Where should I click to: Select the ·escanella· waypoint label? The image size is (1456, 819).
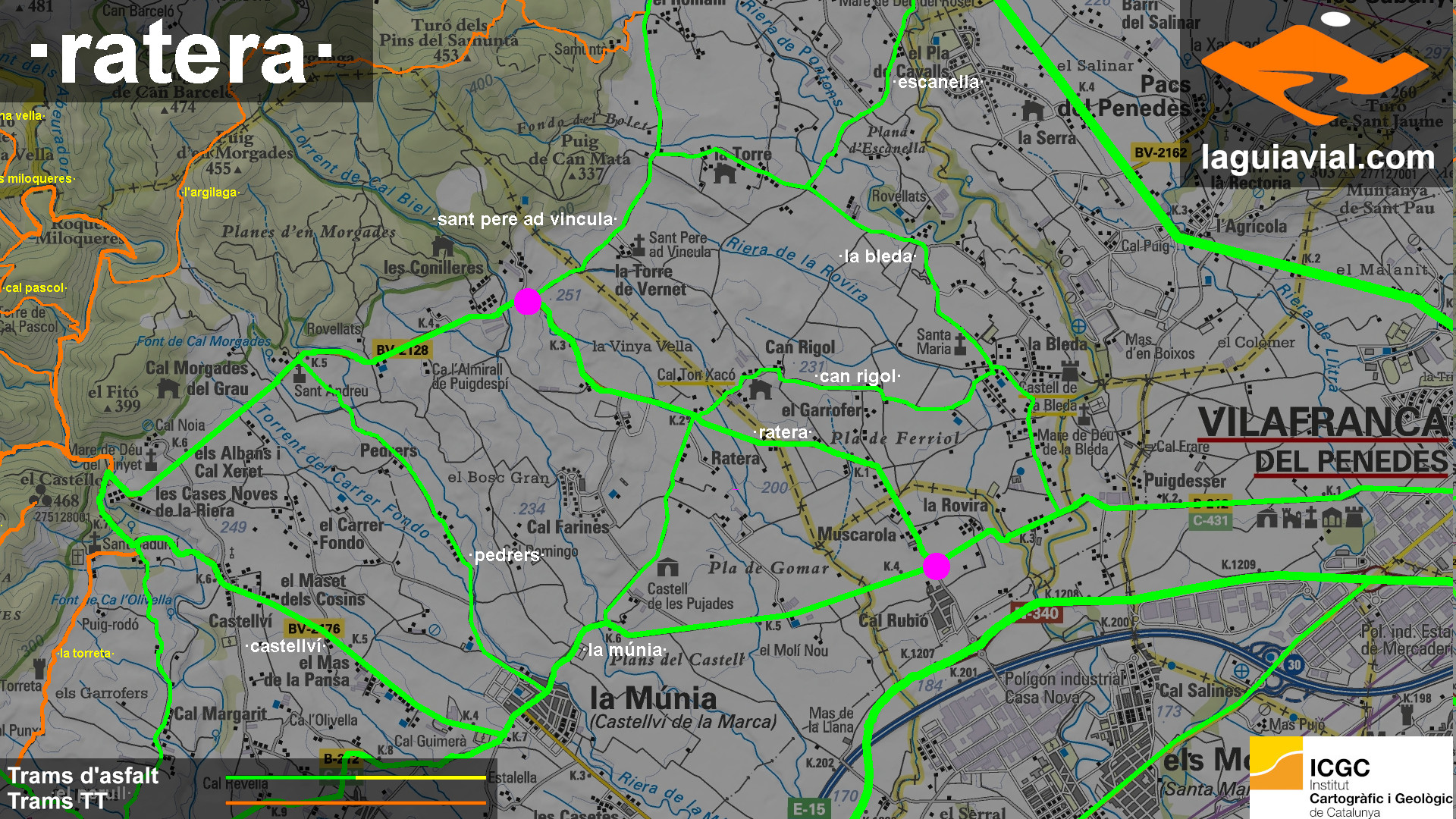pyautogui.click(x=938, y=82)
